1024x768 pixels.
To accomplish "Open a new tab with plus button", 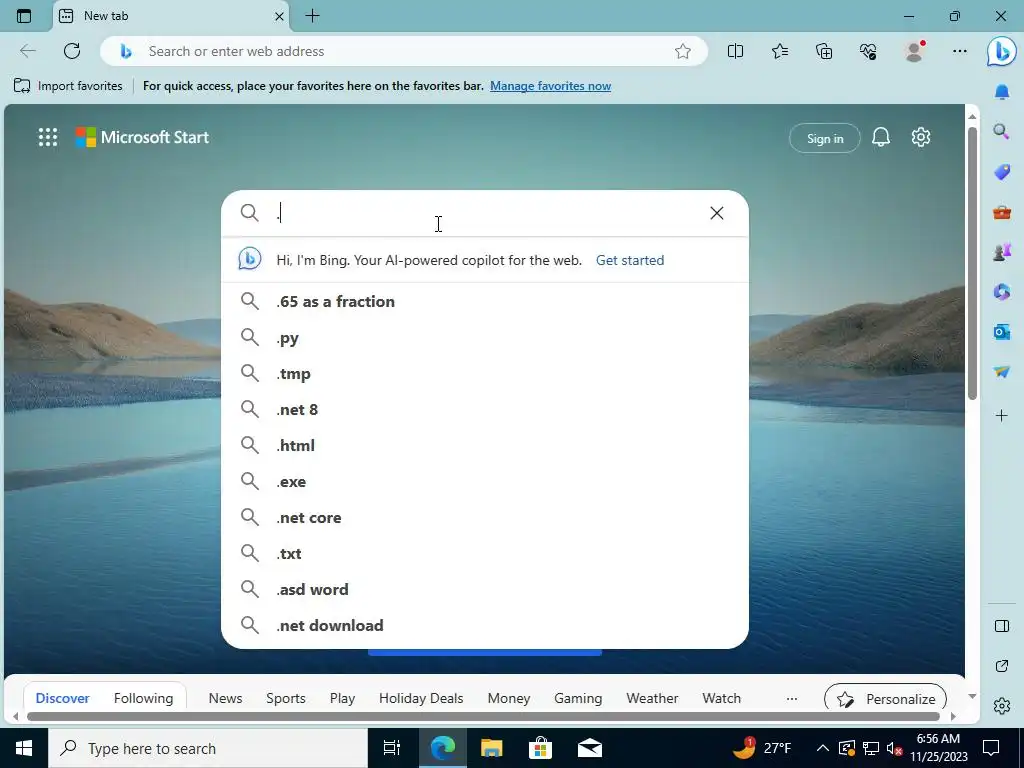I will (312, 16).
